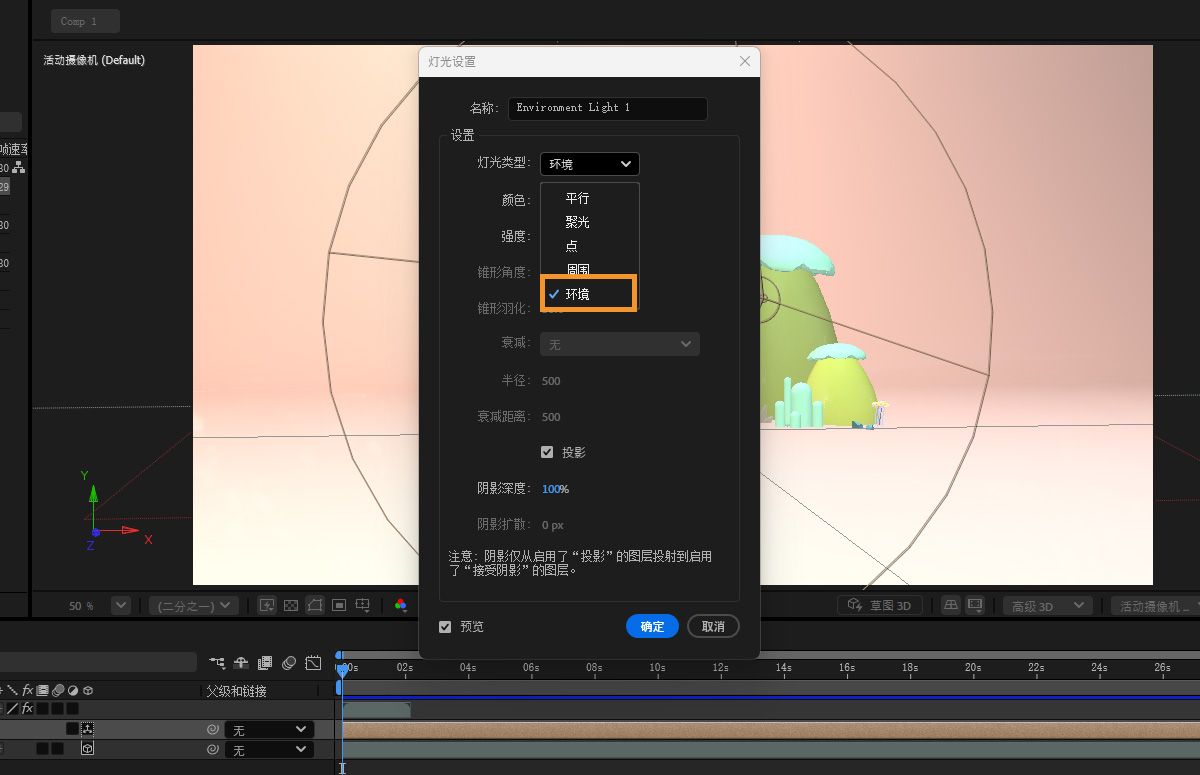Enable the 投影 shadow checkbox

547,451
